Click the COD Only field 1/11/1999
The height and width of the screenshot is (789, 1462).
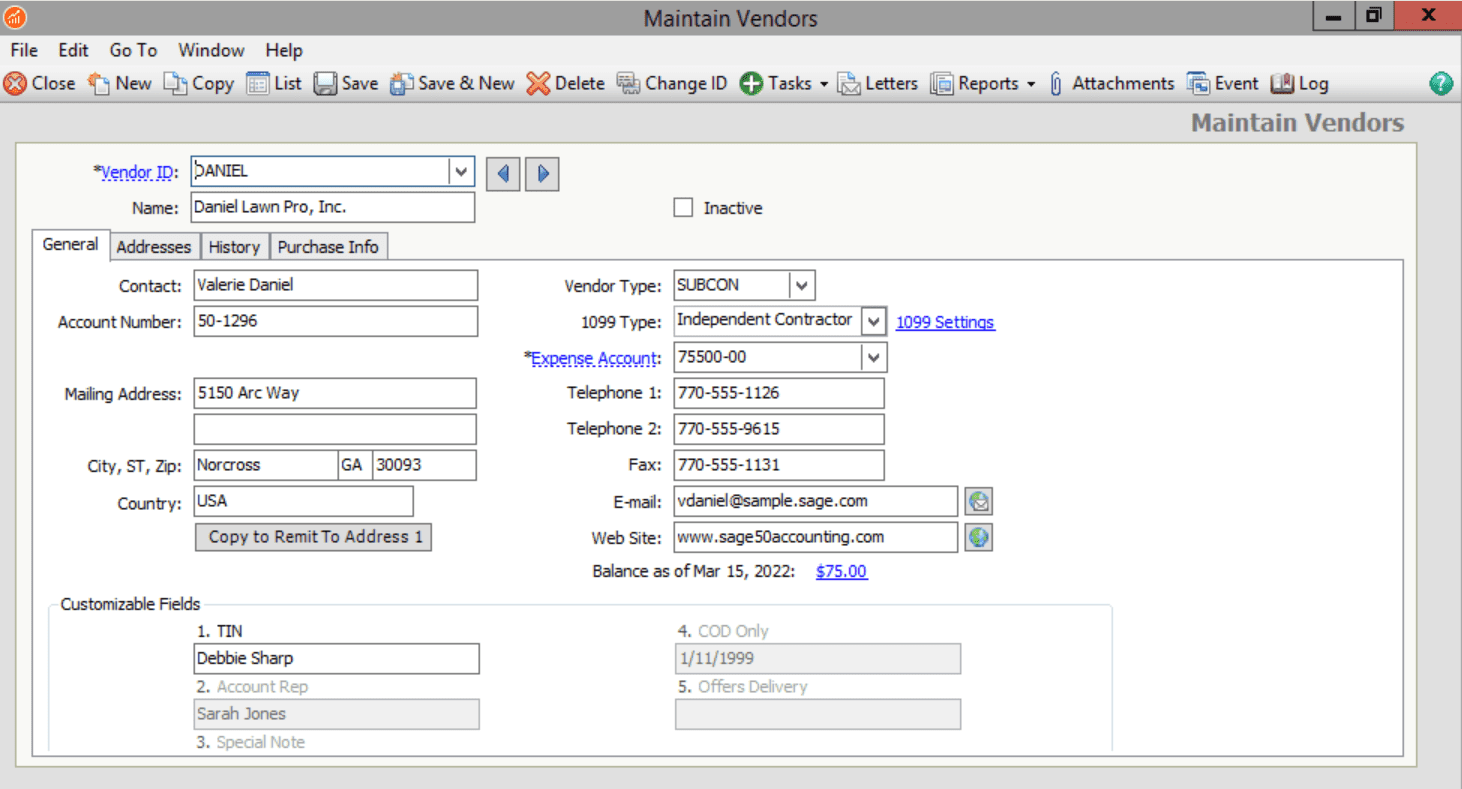[x=818, y=658]
